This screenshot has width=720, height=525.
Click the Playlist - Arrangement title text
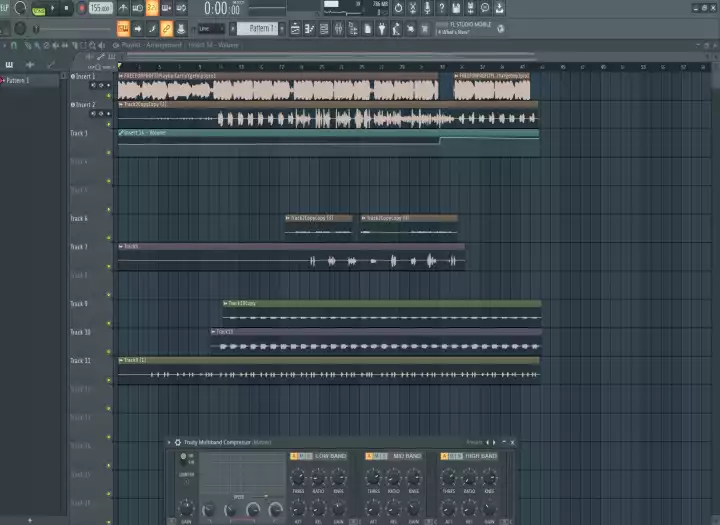point(152,45)
